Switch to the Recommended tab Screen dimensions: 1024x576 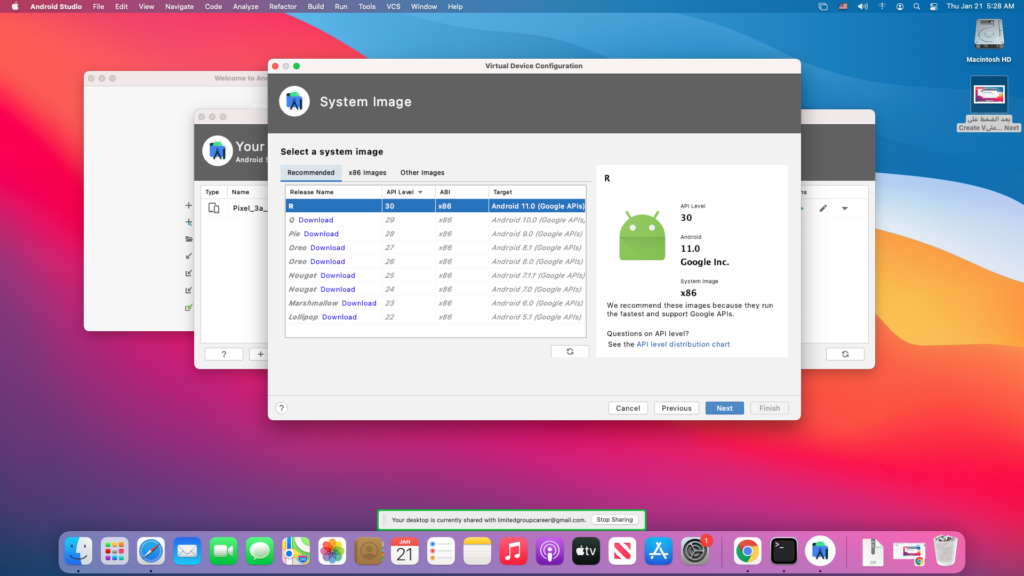[311, 172]
